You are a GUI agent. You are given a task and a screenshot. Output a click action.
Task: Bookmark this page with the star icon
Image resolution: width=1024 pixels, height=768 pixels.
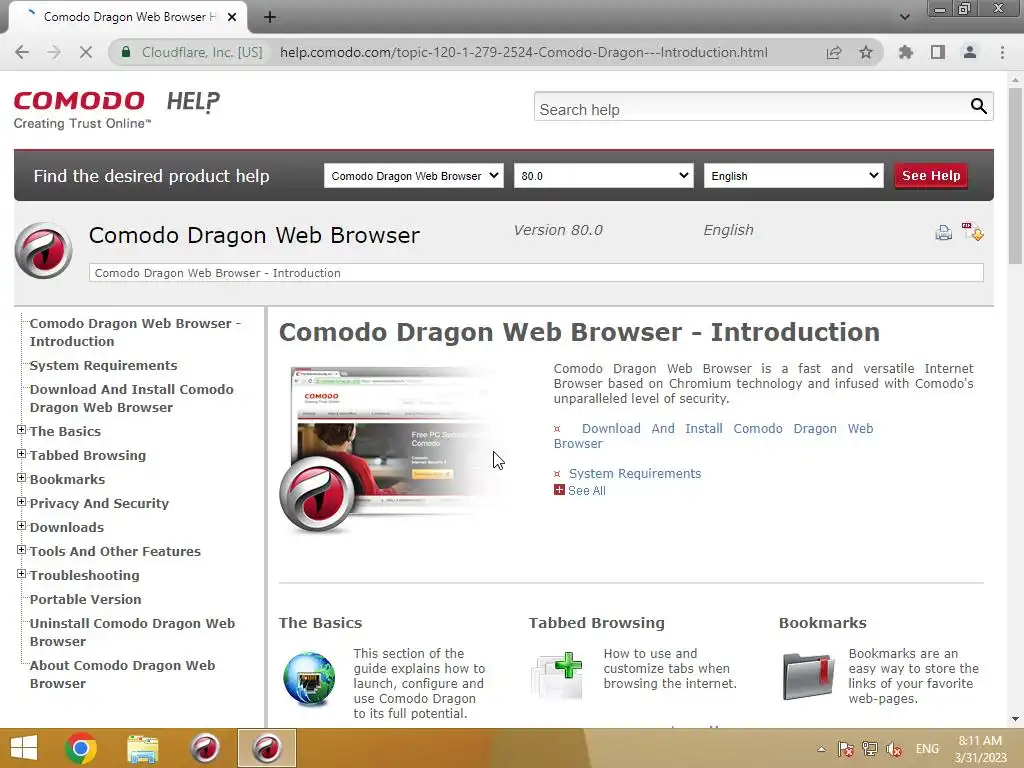tap(866, 52)
